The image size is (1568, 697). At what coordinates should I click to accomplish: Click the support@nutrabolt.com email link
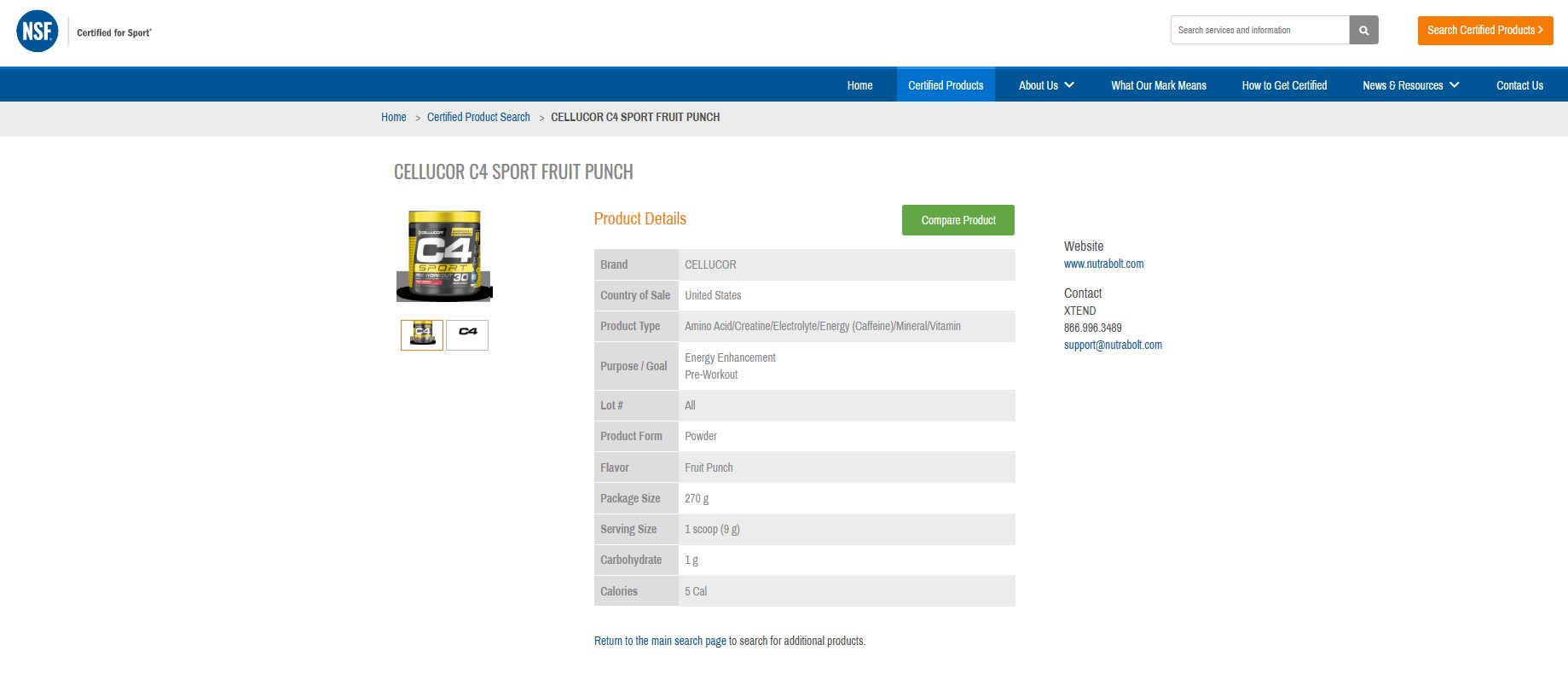[1113, 345]
